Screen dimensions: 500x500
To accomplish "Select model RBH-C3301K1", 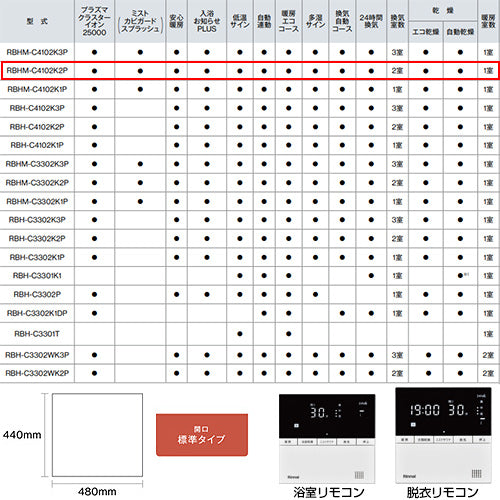I will [x=37, y=276].
